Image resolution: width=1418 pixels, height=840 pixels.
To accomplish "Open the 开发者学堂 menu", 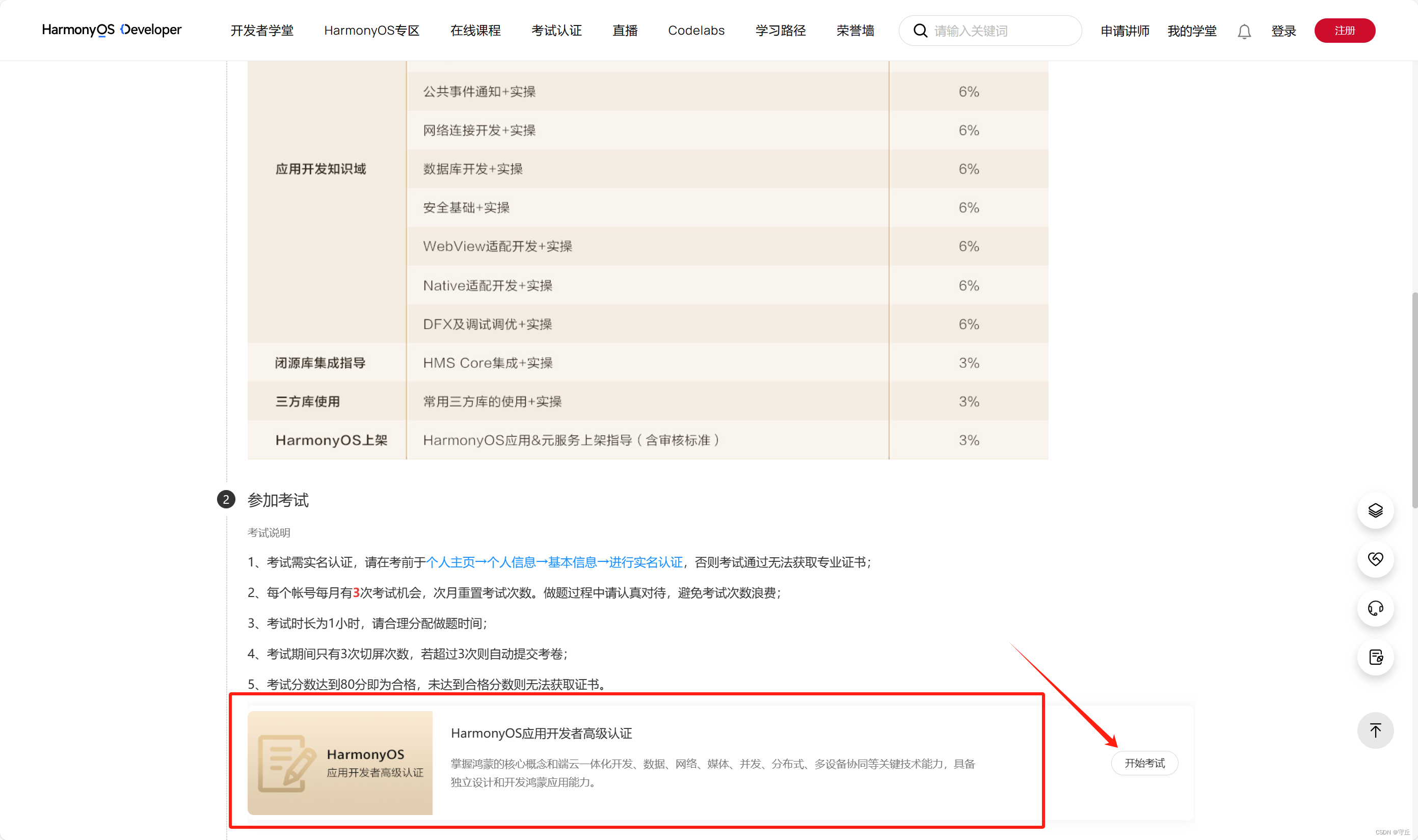I will [261, 31].
